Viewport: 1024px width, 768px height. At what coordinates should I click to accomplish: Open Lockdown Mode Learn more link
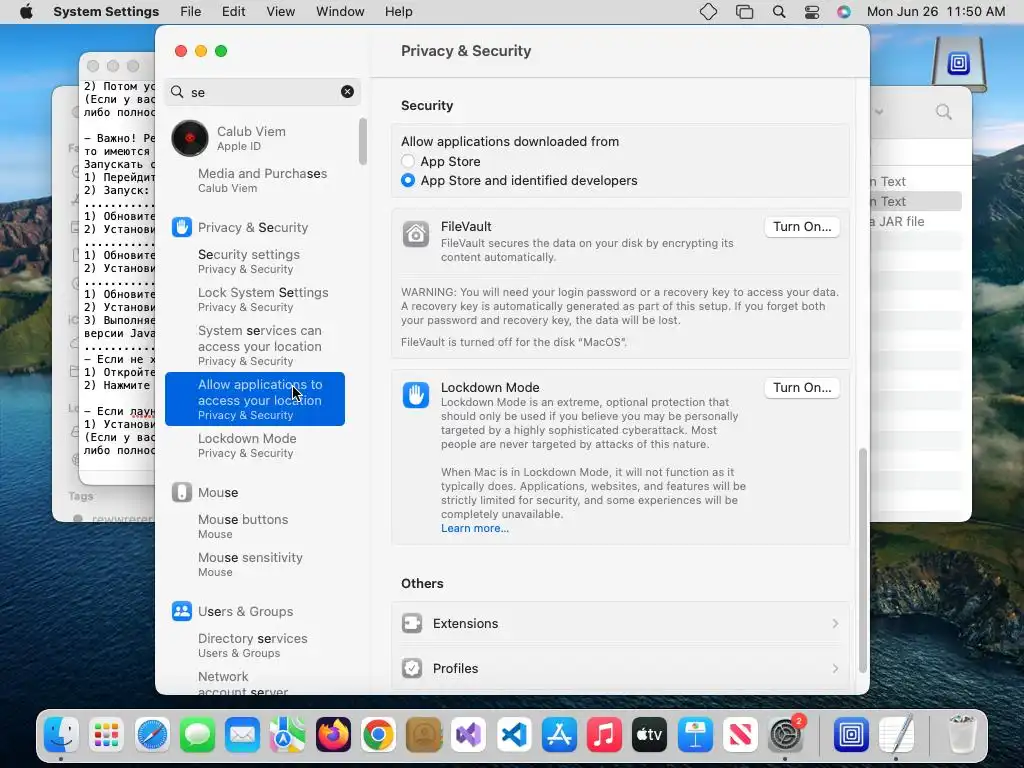coord(475,528)
